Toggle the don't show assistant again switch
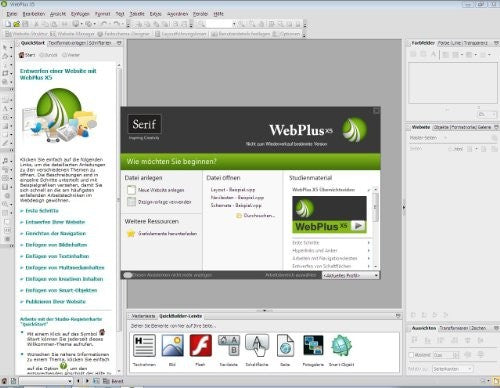 tap(128, 275)
